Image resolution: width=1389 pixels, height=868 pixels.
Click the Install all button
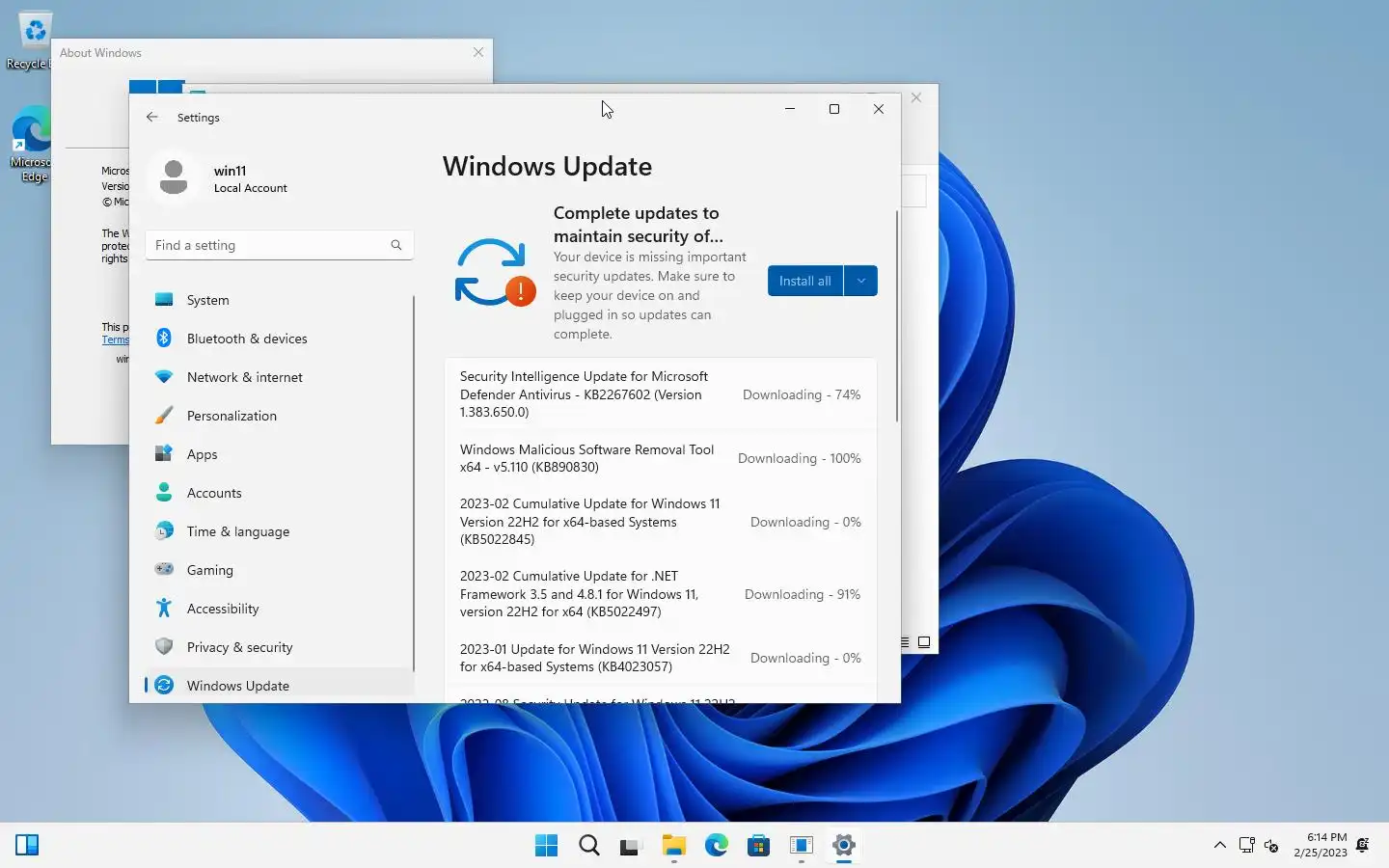point(805,281)
